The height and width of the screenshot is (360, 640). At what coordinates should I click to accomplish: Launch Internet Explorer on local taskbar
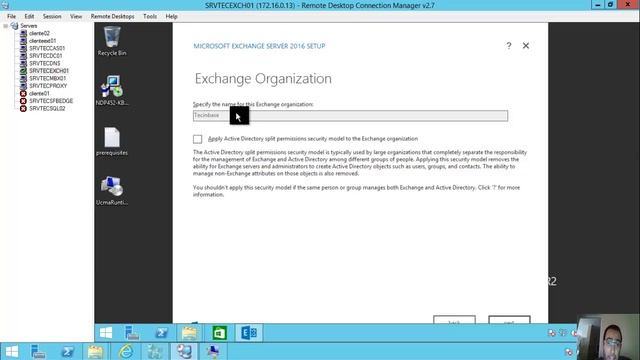pos(126,351)
